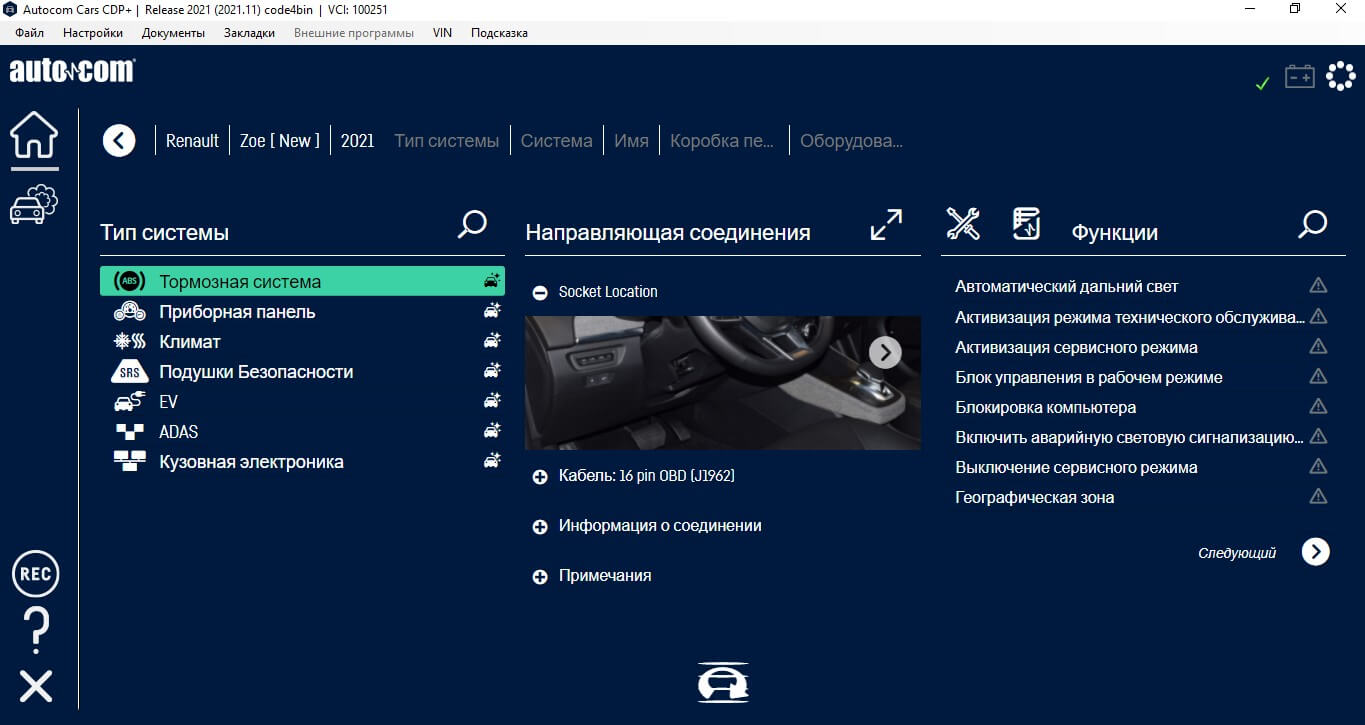The width and height of the screenshot is (1365, 725).
Task: Select Приборная панель system type
Action: 302,312
